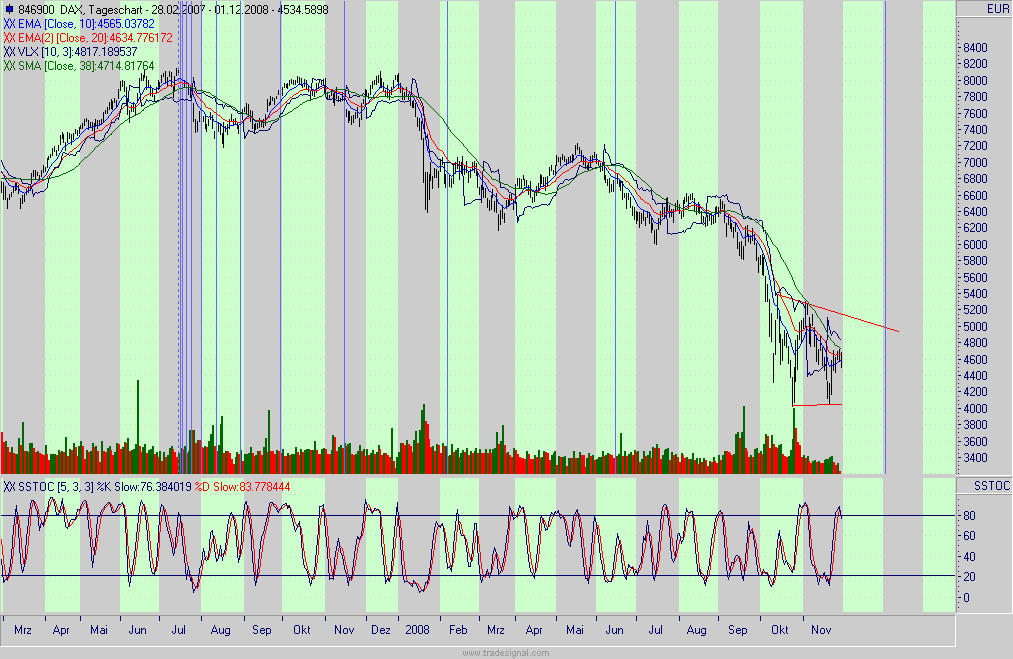Image resolution: width=1013 pixels, height=659 pixels.
Task: Click the chart title '846900 DAX, Tageschart'
Action: tap(81, 10)
